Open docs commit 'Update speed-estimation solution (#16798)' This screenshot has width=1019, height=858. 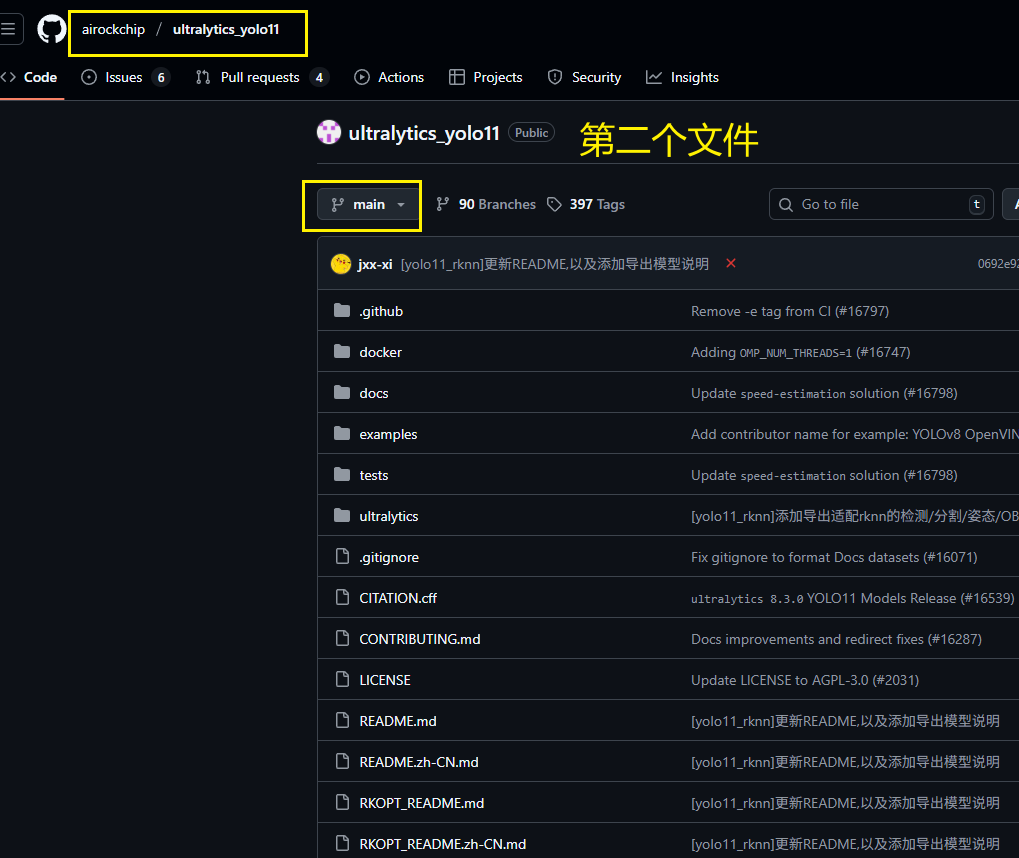point(824,393)
